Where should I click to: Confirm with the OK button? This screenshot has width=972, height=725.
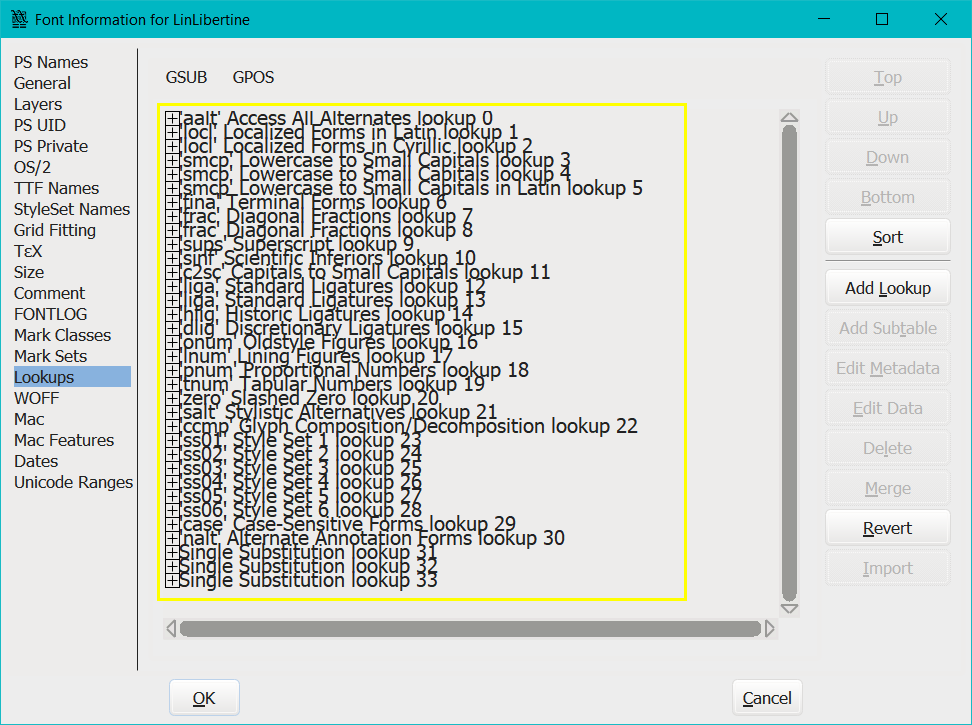point(204,698)
